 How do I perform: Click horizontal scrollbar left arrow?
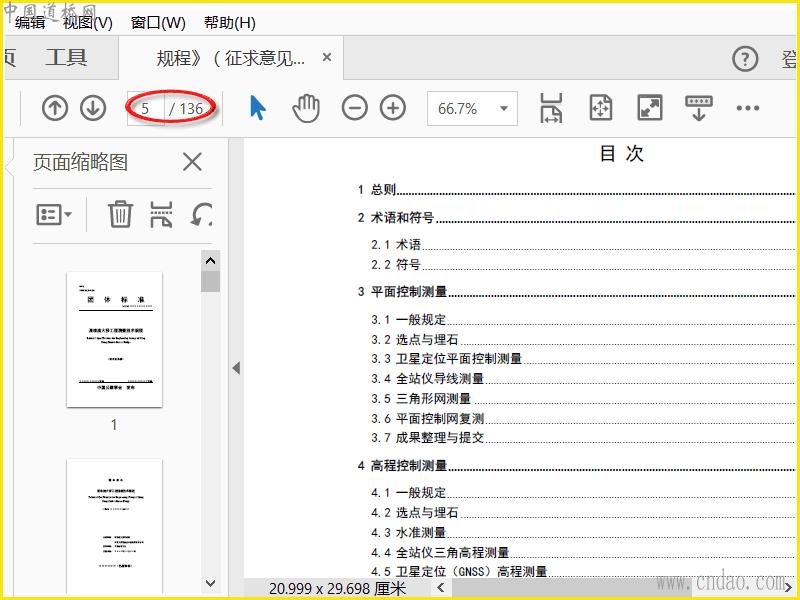441,587
